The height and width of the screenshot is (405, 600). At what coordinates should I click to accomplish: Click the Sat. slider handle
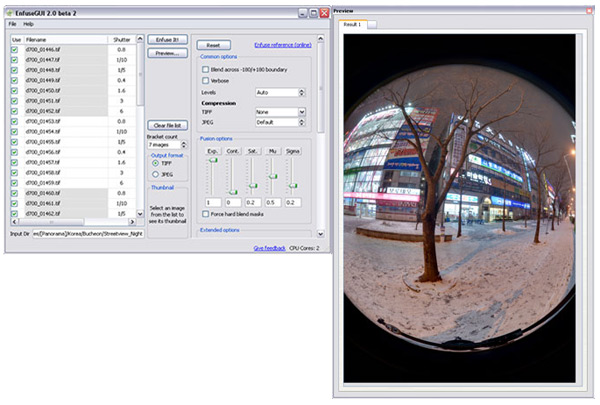[x=253, y=186]
